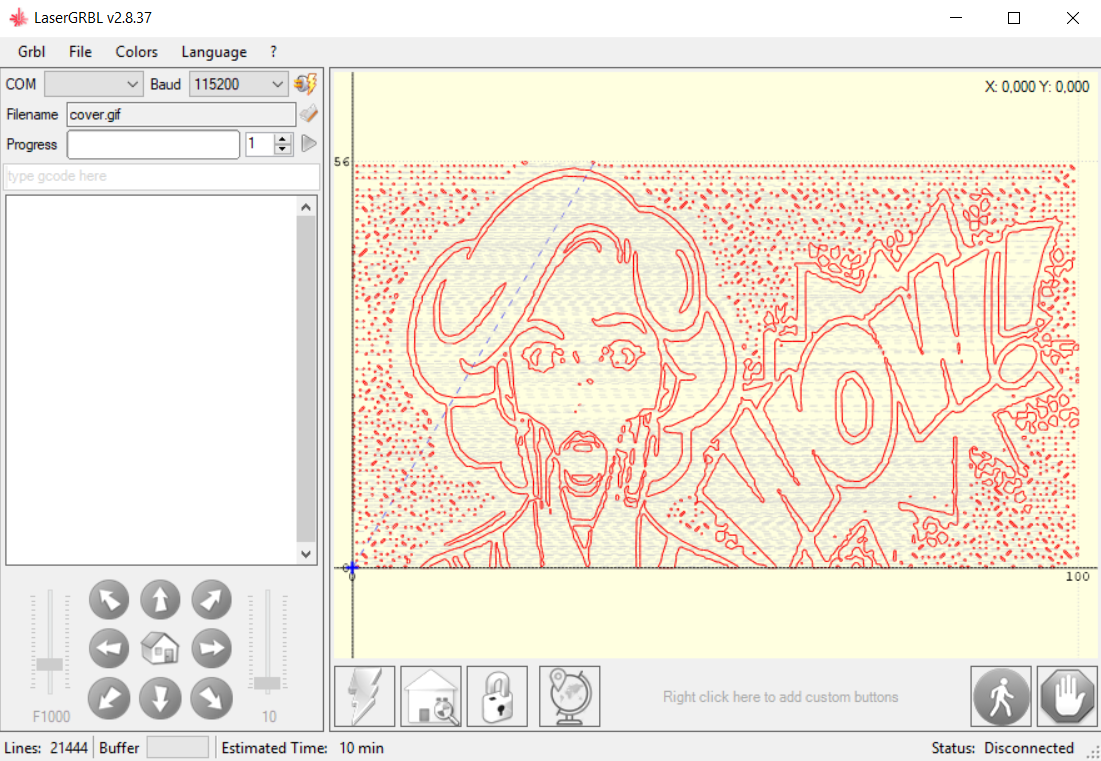Click the open file icon beside Filename
Viewport: 1101px width, 761px height.
point(309,114)
